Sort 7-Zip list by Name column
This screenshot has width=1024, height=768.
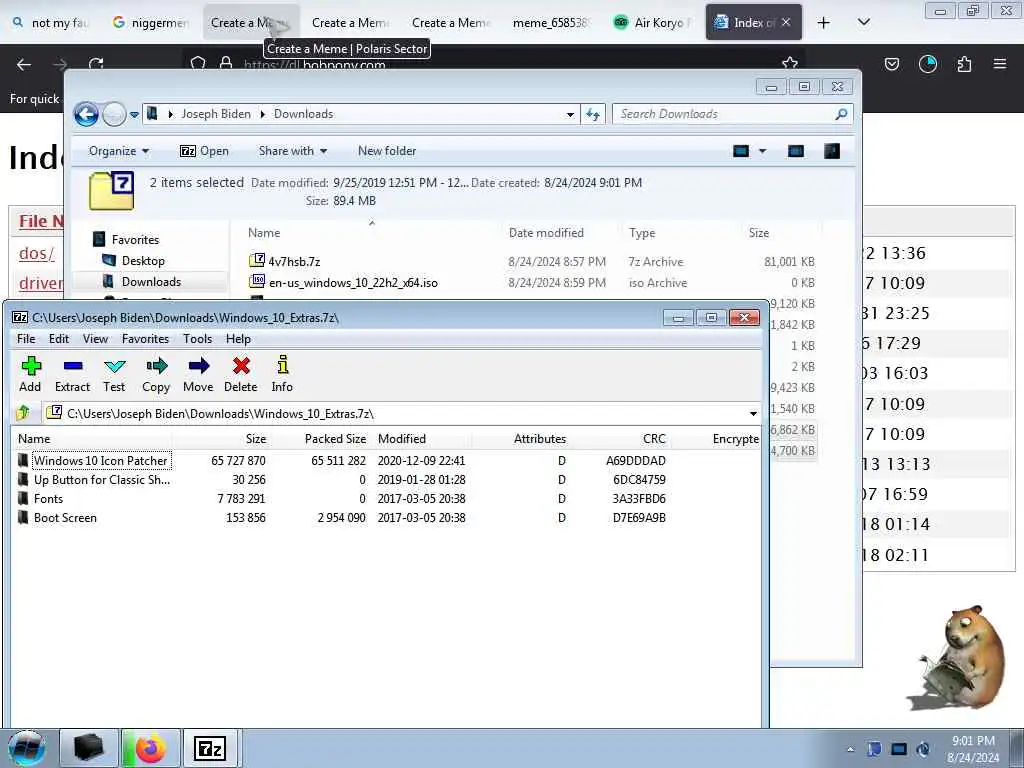pos(34,439)
